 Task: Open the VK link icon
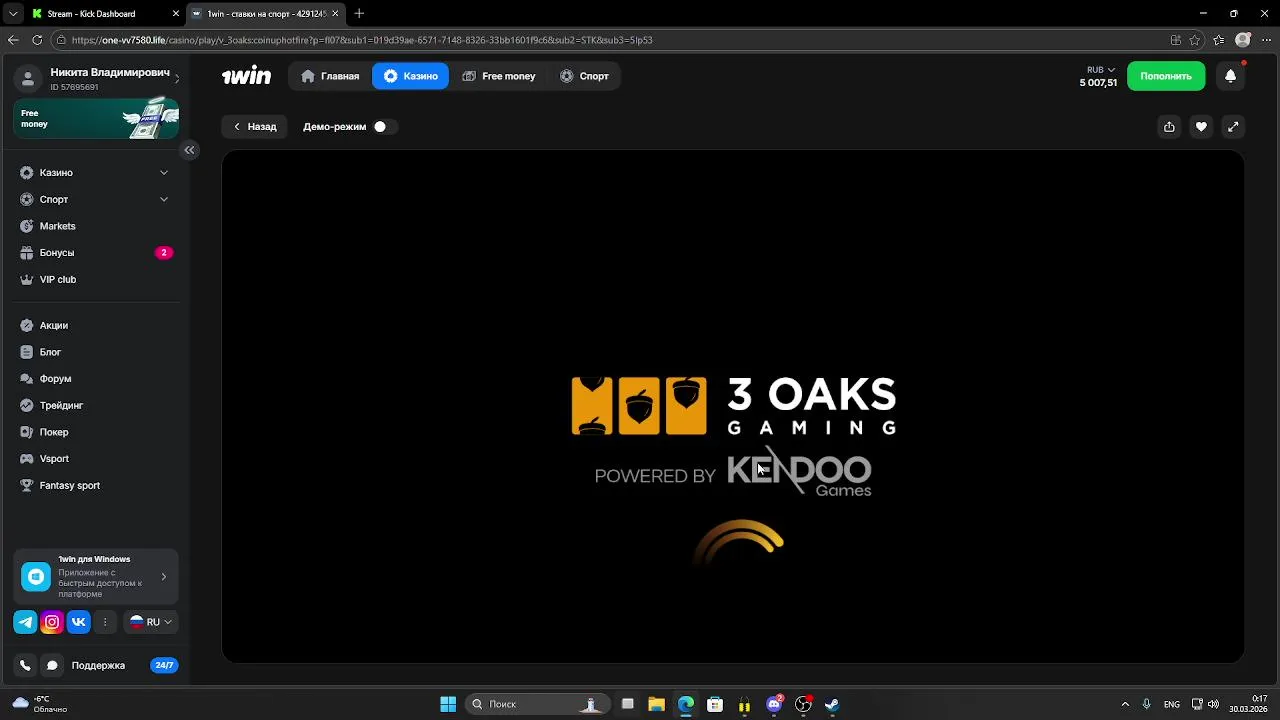pos(79,622)
